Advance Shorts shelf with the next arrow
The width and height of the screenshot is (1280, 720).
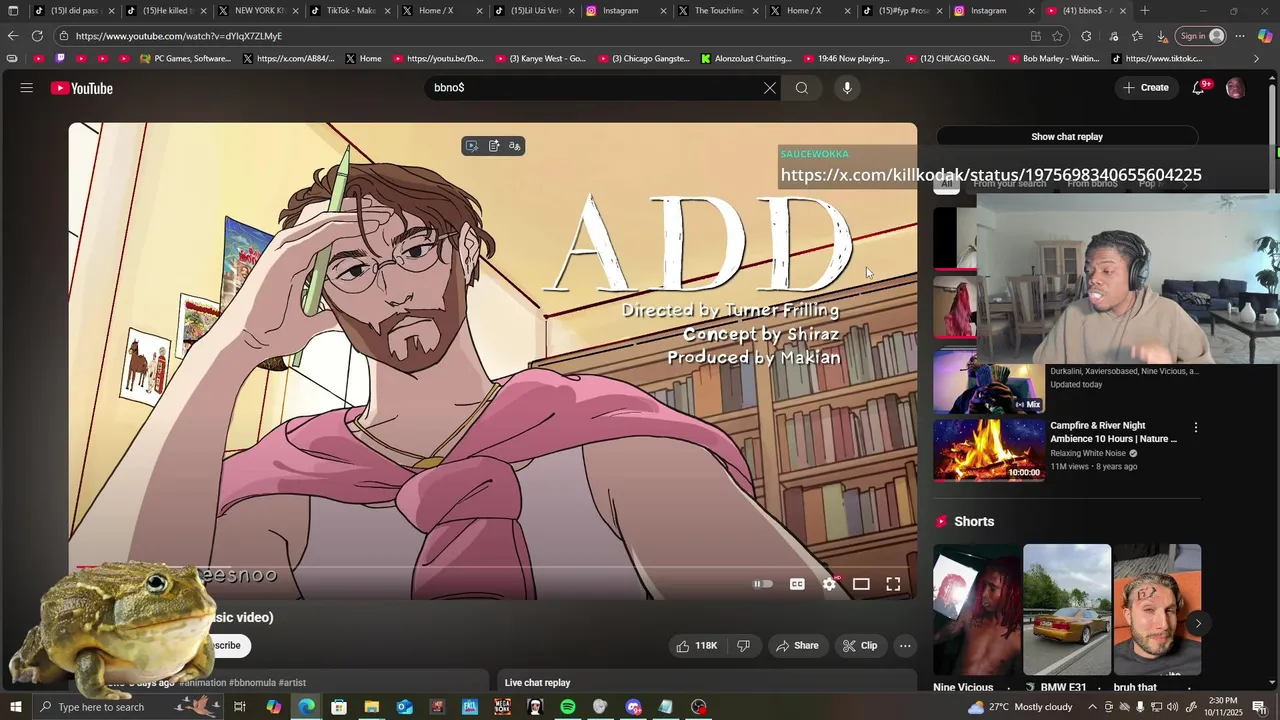tap(1198, 624)
